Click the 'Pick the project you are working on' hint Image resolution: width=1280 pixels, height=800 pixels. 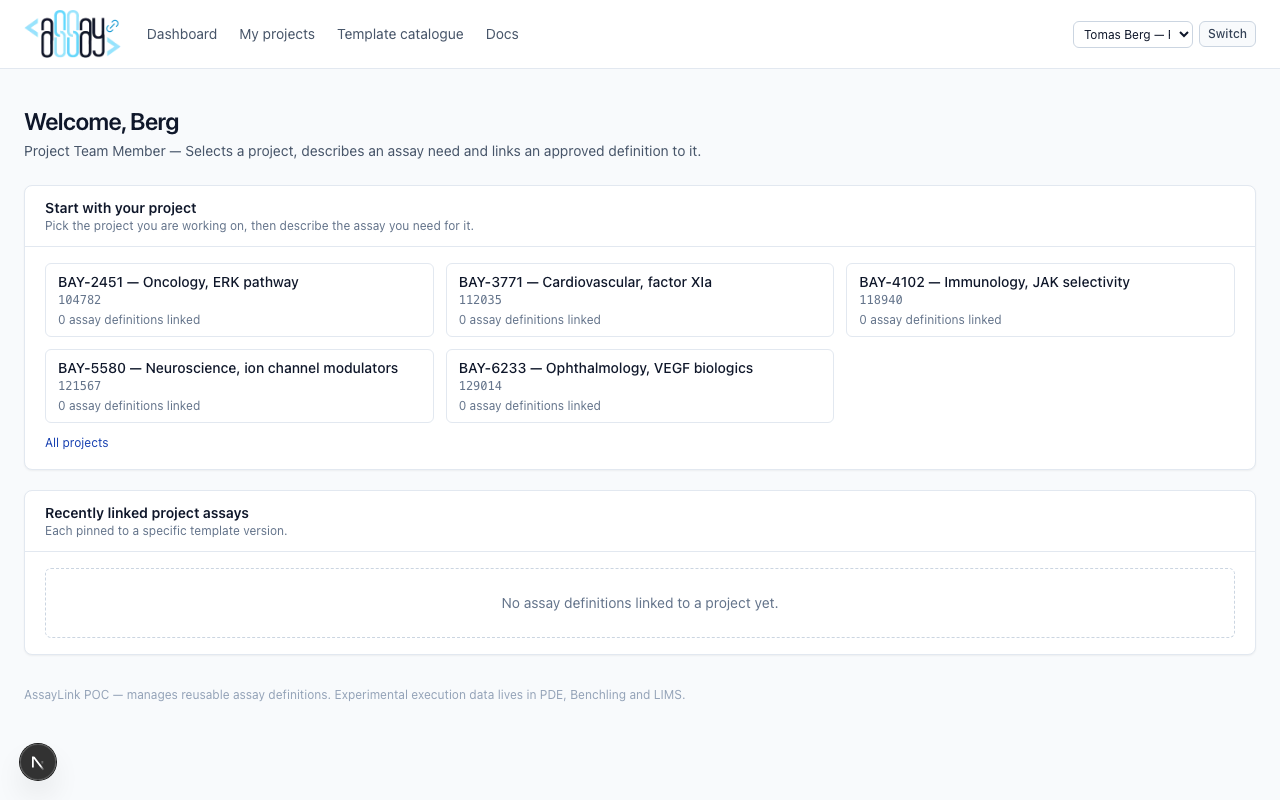tap(259, 226)
